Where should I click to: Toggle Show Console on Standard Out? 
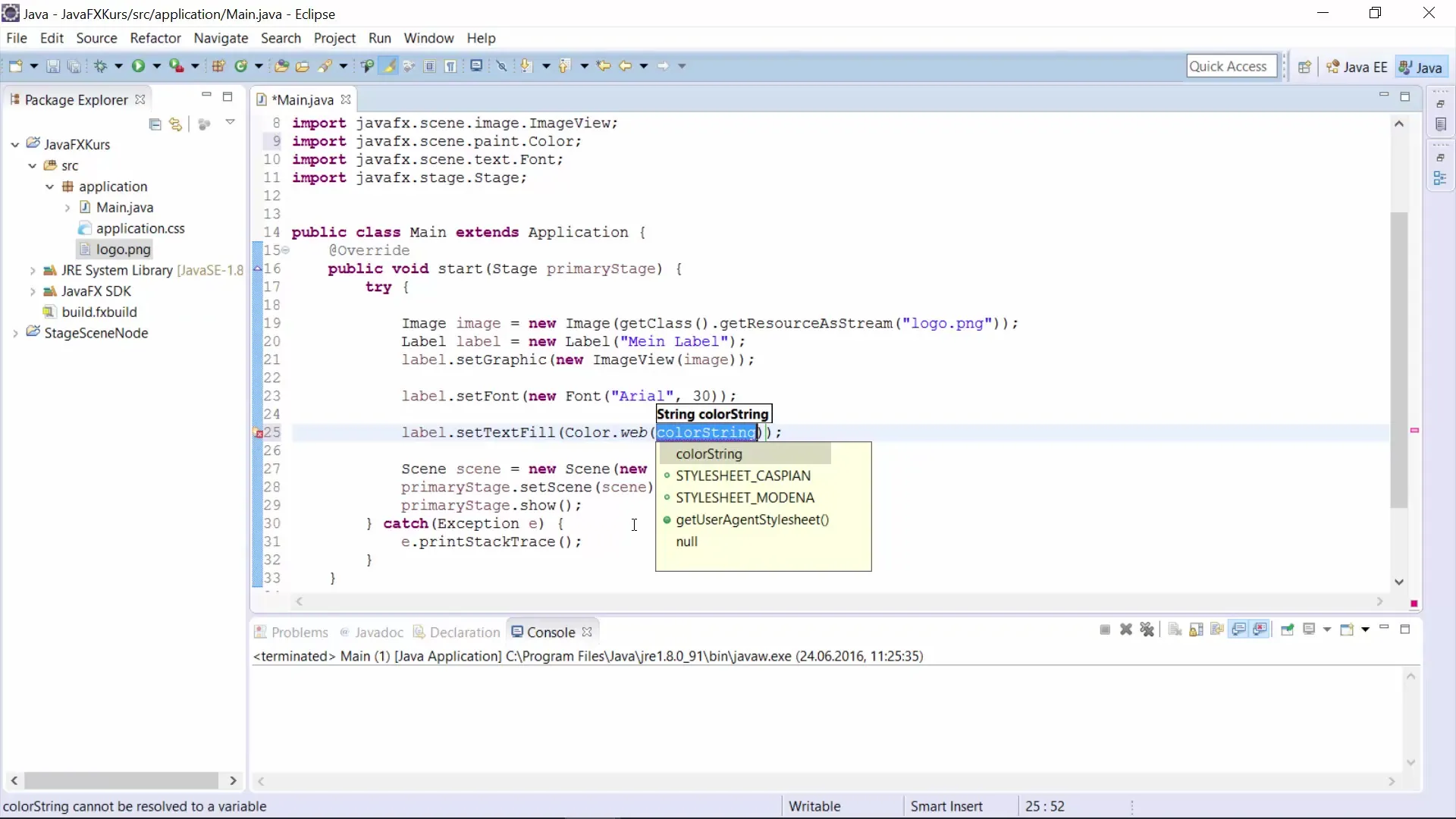point(1239,630)
